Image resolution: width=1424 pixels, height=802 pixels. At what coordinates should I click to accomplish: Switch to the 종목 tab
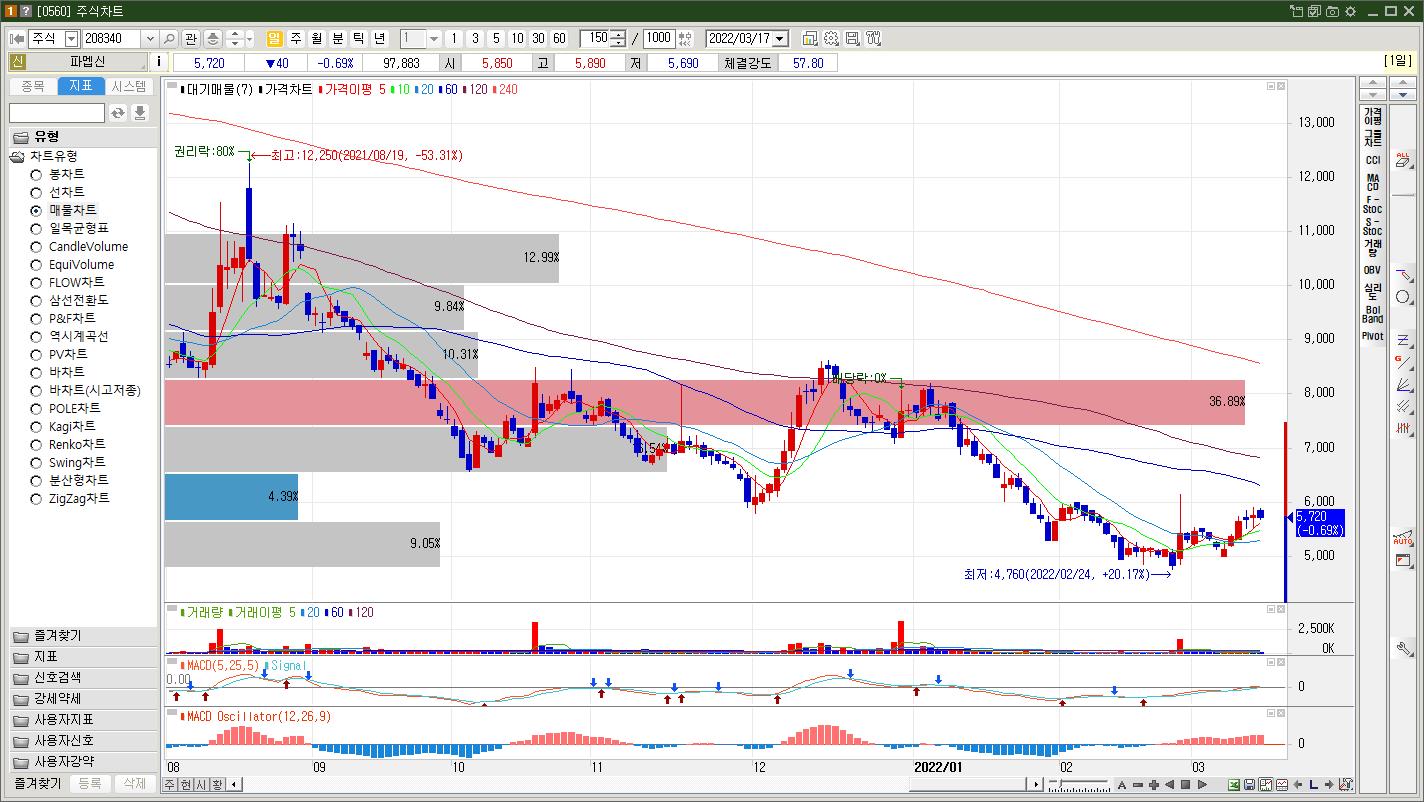33,86
